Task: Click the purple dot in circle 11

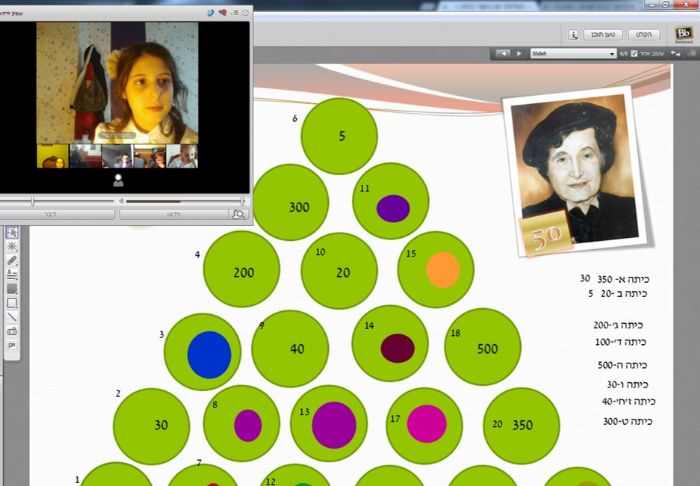Action: click(393, 208)
